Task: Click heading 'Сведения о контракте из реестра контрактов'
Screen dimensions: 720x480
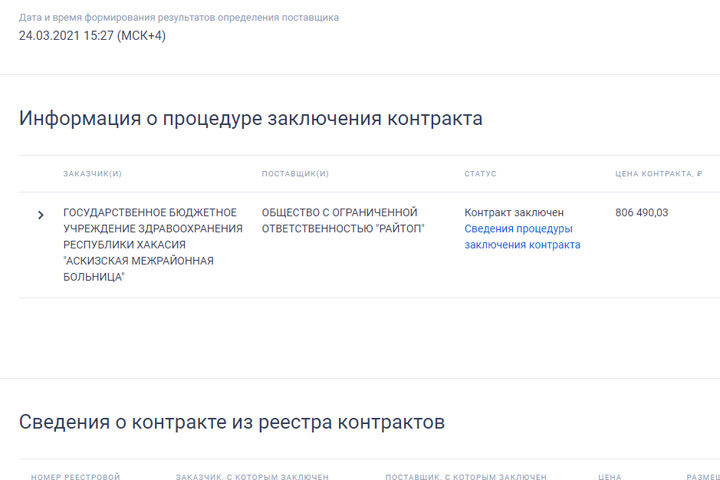Action: point(232,422)
